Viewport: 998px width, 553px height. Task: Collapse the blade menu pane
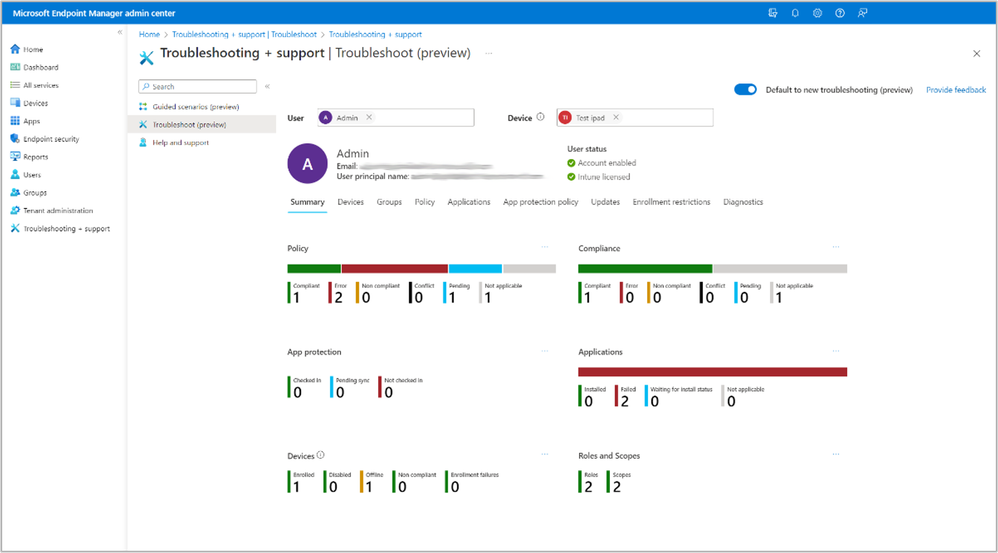[x=267, y=86]
